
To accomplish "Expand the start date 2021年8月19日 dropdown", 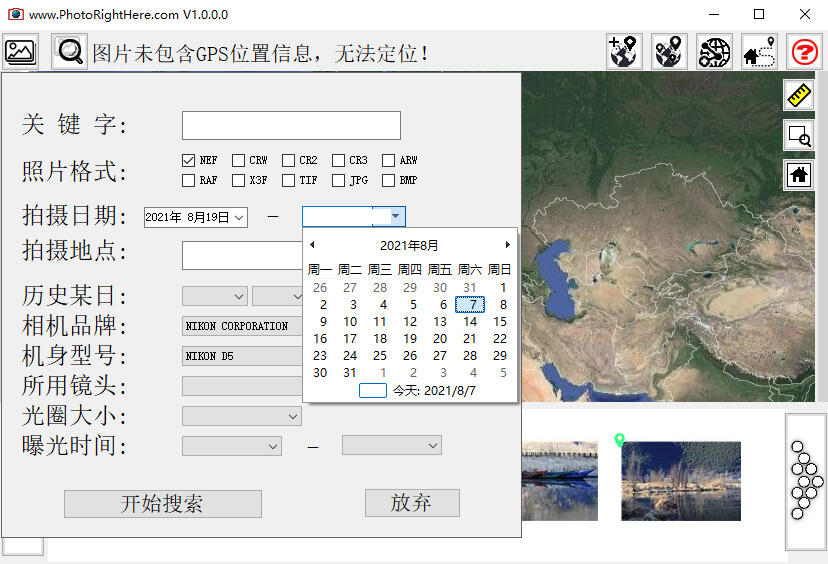I will click(240, 217).
